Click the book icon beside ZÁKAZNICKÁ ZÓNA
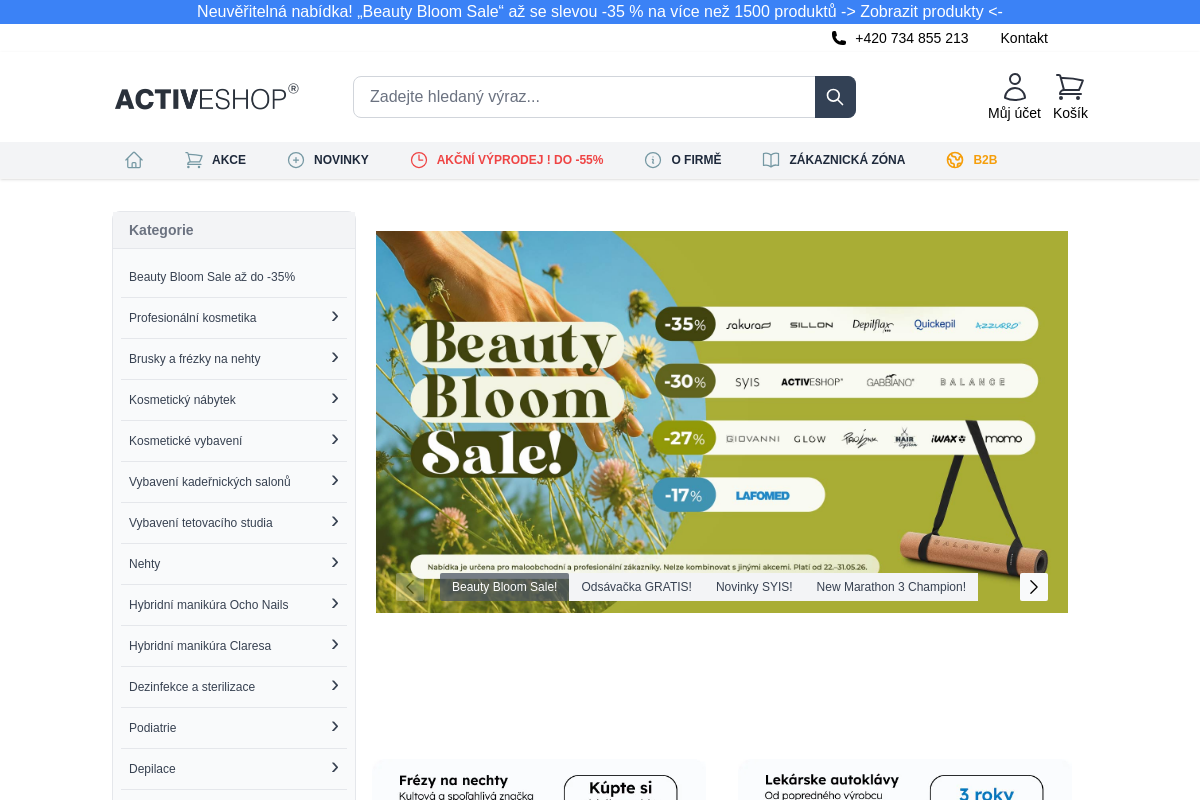The image size is (1200, 800). tap(771, 160)
